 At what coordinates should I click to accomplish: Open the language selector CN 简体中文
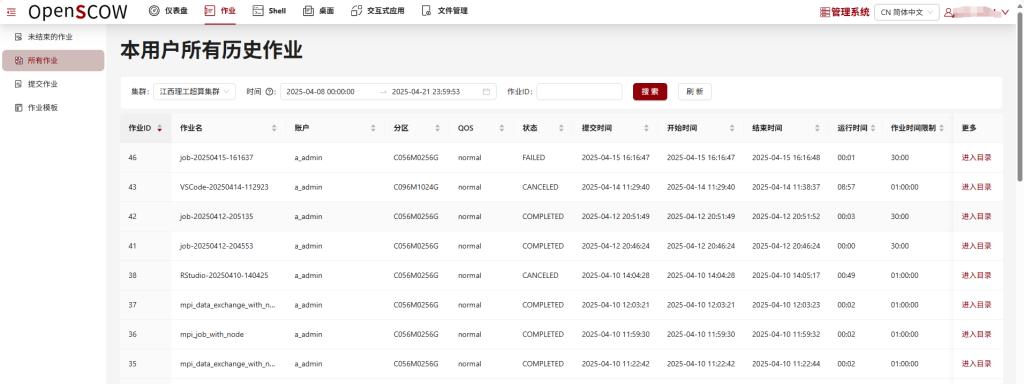click(x=906, y=12)
